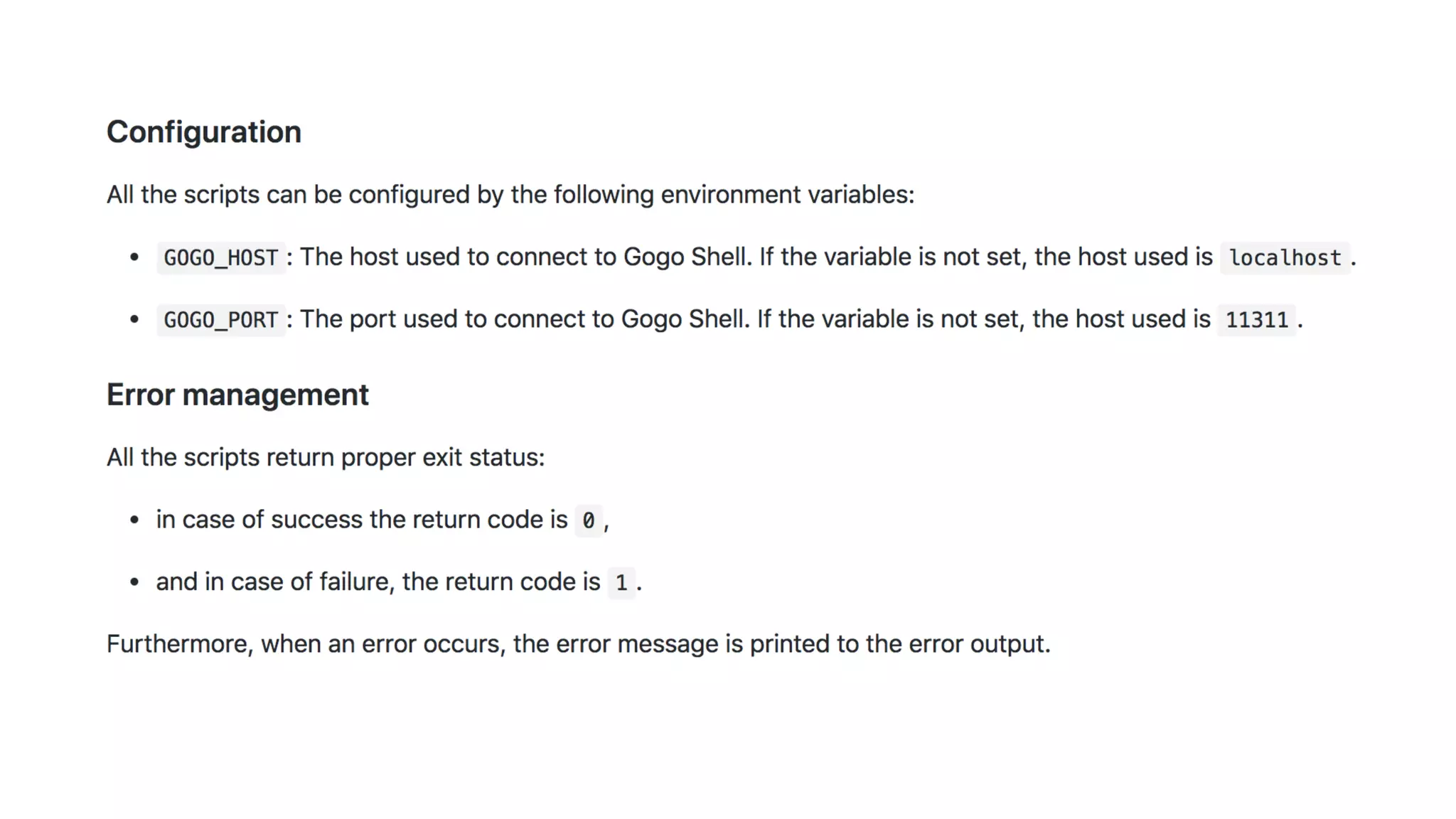Click the 0 success return code
Image resolution: width=1456 pixels, height=819 pixels.
tap(588, 520)
